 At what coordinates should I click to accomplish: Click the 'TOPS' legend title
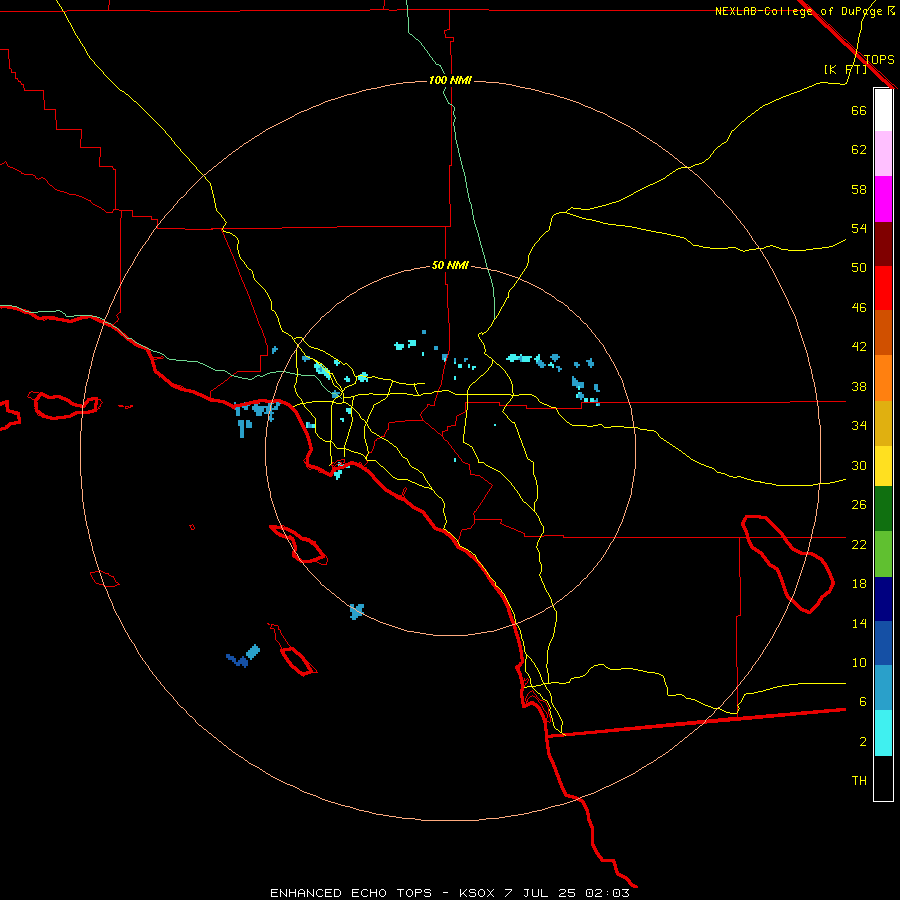(x=879, y=60)
